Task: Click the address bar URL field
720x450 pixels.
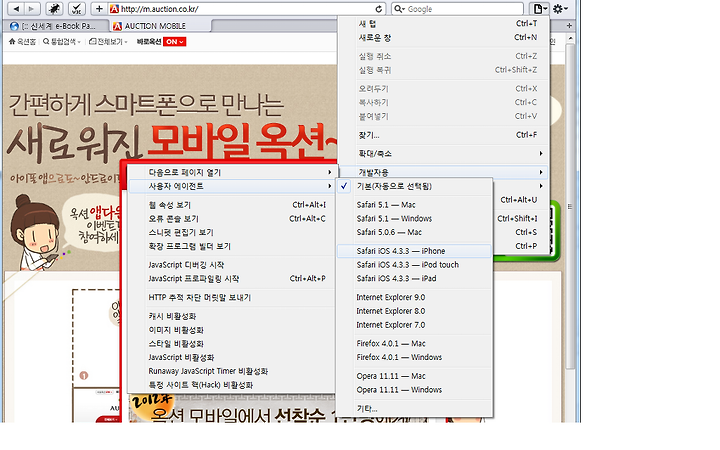Action: 247,9
